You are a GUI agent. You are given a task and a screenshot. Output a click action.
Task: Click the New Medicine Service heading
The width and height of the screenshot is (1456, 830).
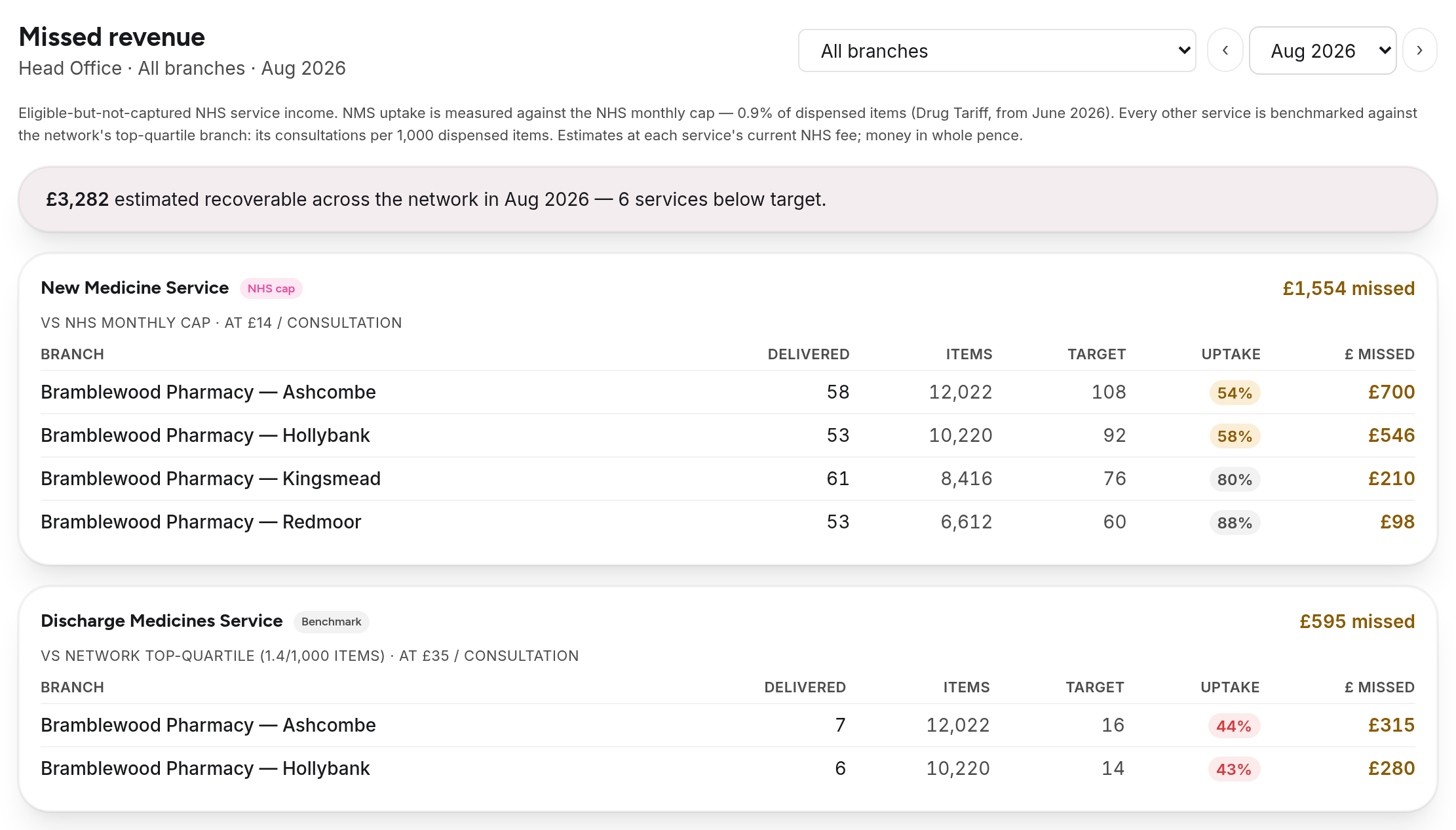click(134, 288)
